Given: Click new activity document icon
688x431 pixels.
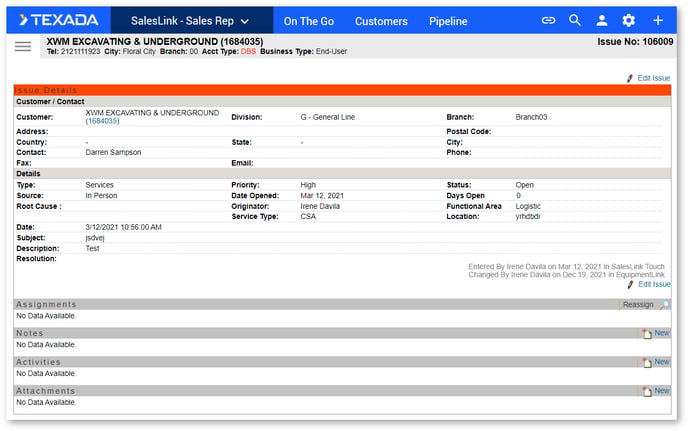Looking at the screenshot, I should (x=647, y=363).
